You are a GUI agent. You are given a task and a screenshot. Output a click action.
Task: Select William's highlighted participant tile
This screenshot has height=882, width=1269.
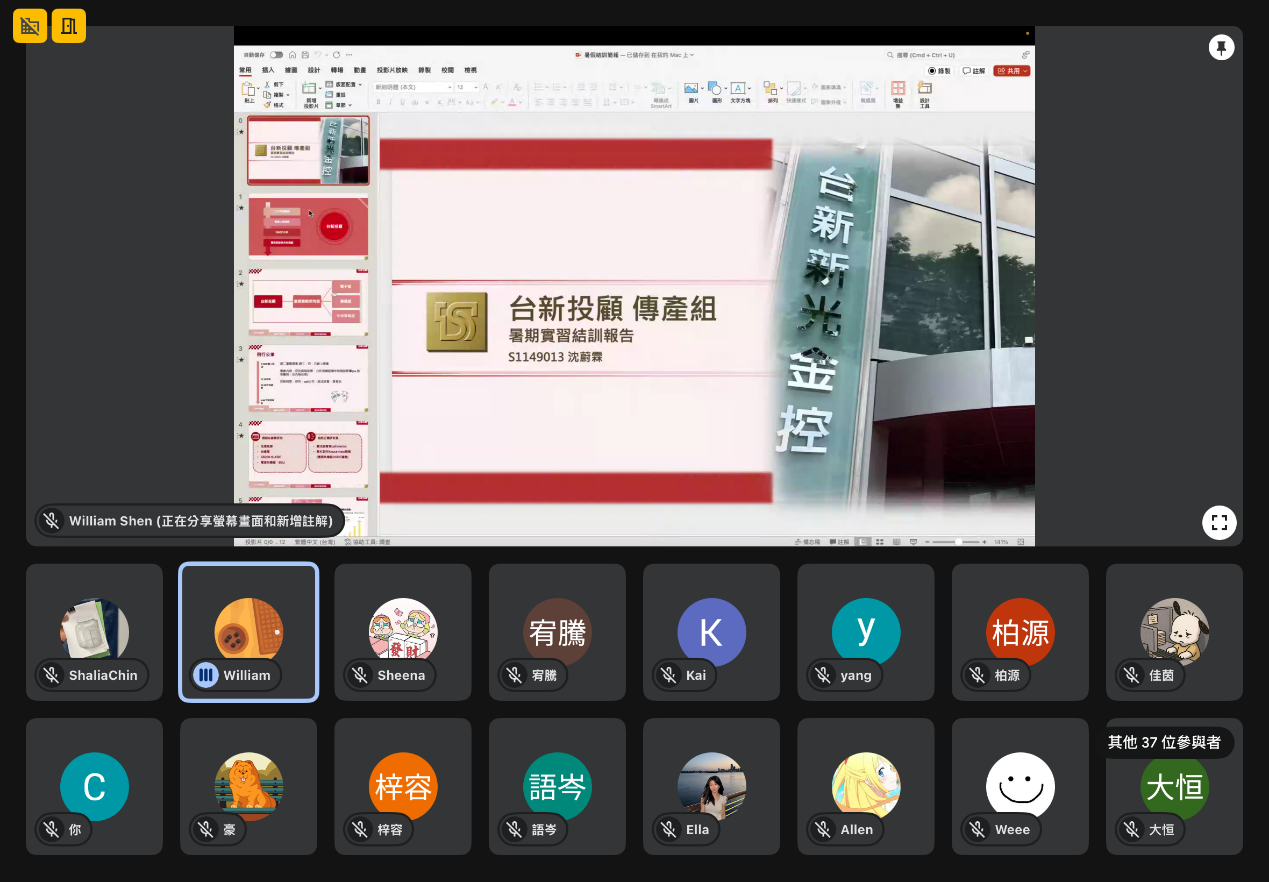tap(249, 632)
